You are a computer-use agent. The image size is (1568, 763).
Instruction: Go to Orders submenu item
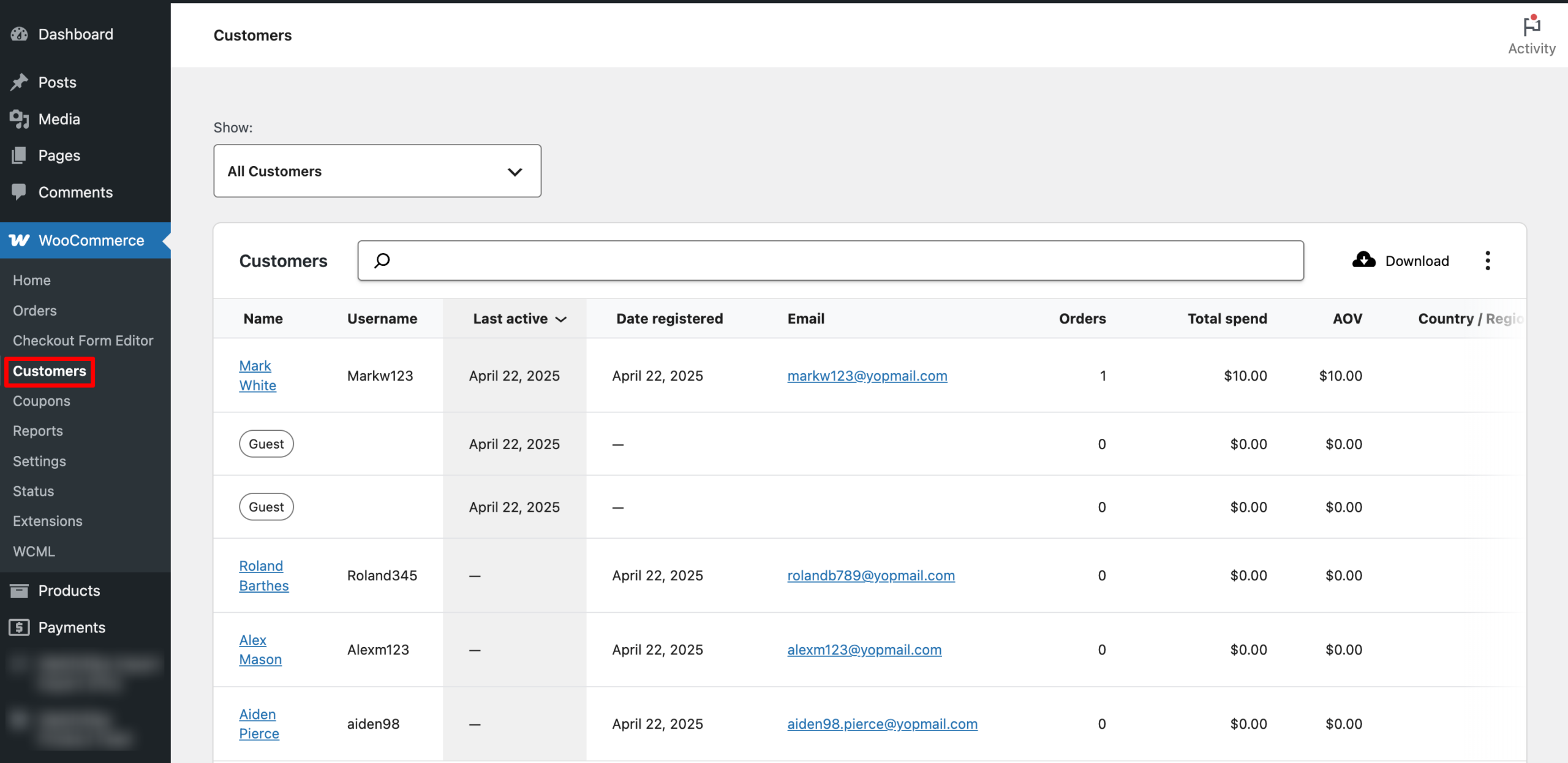pos(35,311)
